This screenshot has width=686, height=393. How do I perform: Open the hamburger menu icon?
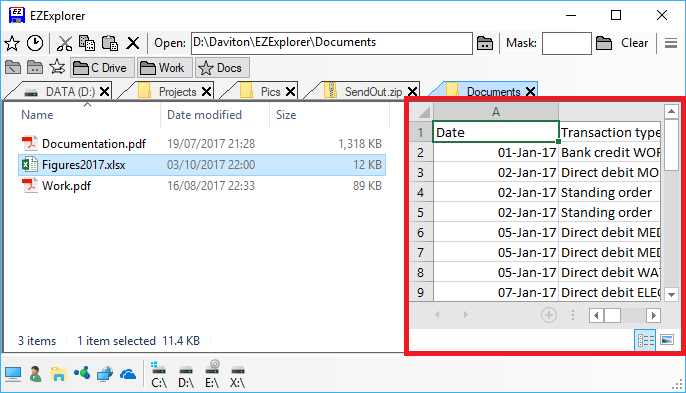671,43
